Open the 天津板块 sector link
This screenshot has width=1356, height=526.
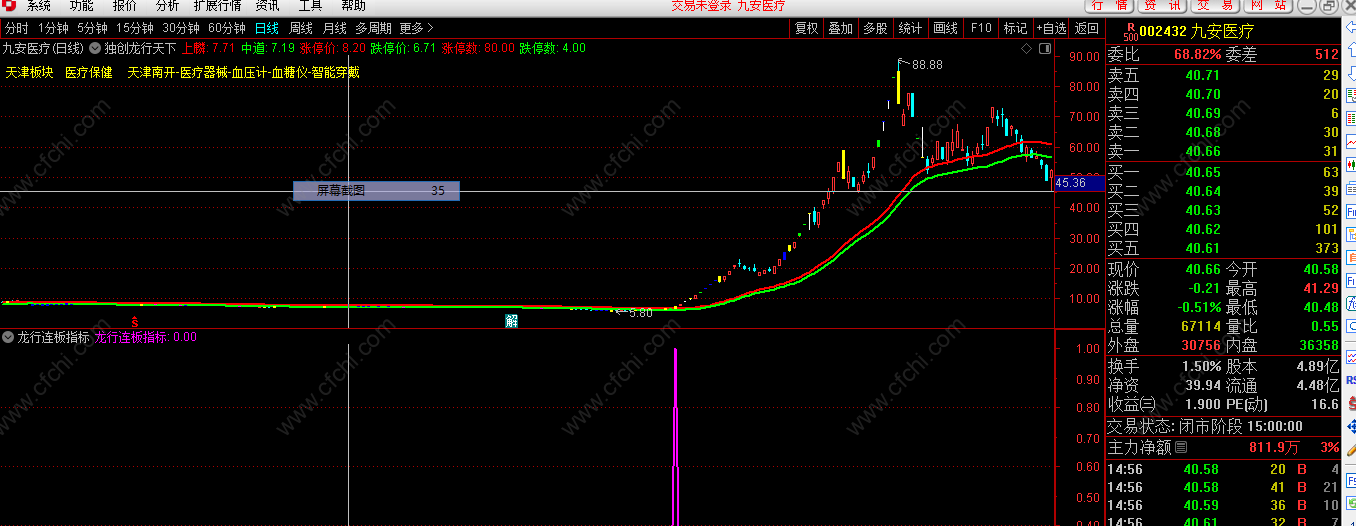(30, 73)
